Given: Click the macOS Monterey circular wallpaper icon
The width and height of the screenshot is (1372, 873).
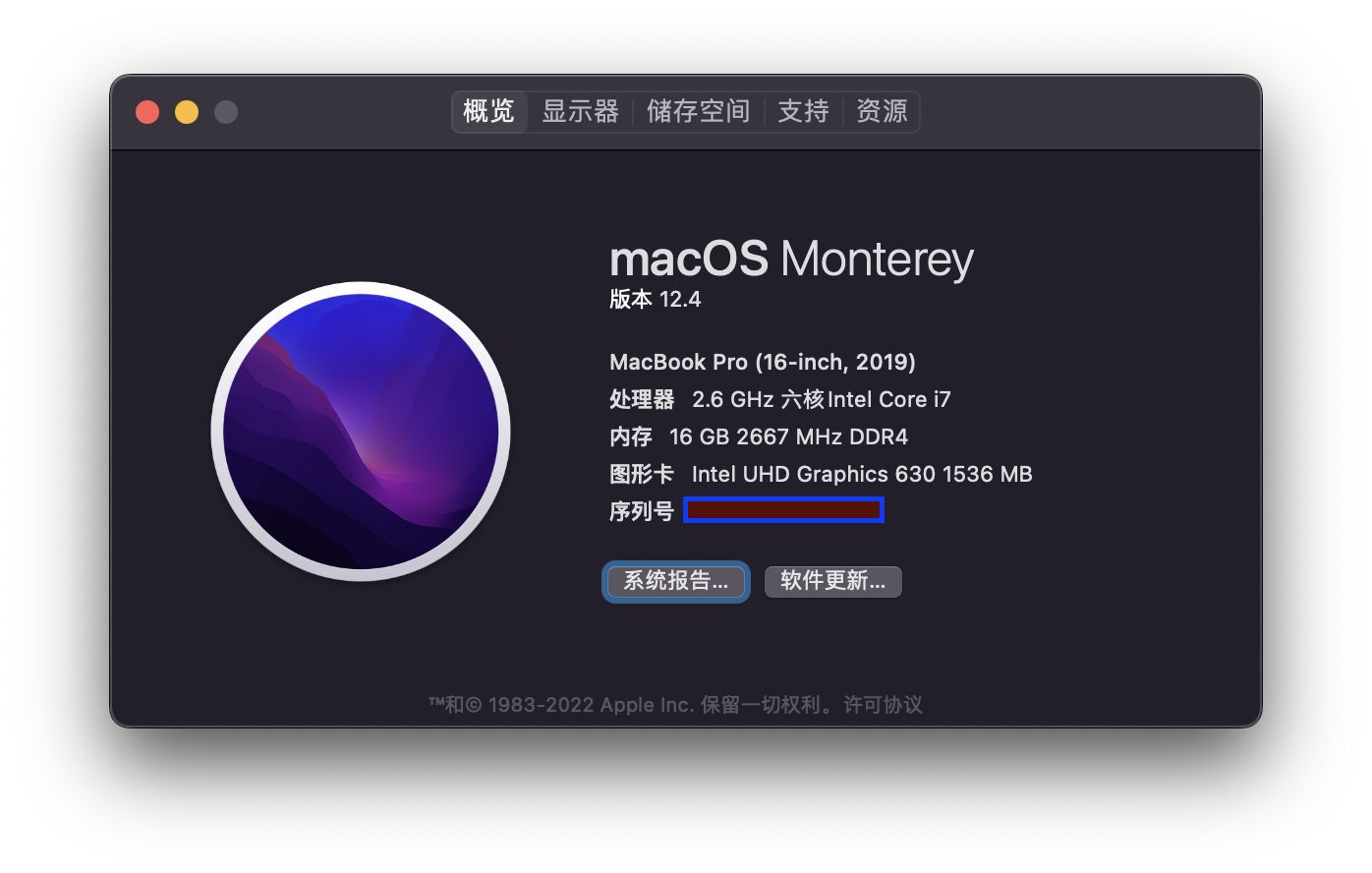Looking at the screenshot, I should 361,432.
